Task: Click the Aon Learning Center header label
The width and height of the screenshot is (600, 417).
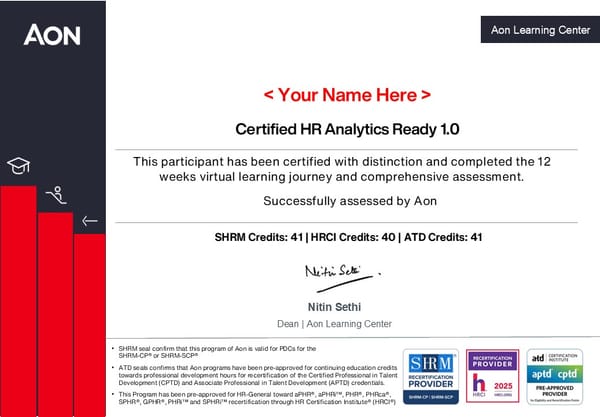Action: click(540, 31)
